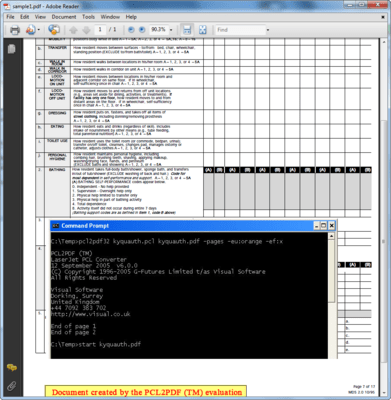Screen dimensions: 391x400
Task: Click the 'C:\Temp>start kyquauth.pdf' command line
Action: click(96, 344)
